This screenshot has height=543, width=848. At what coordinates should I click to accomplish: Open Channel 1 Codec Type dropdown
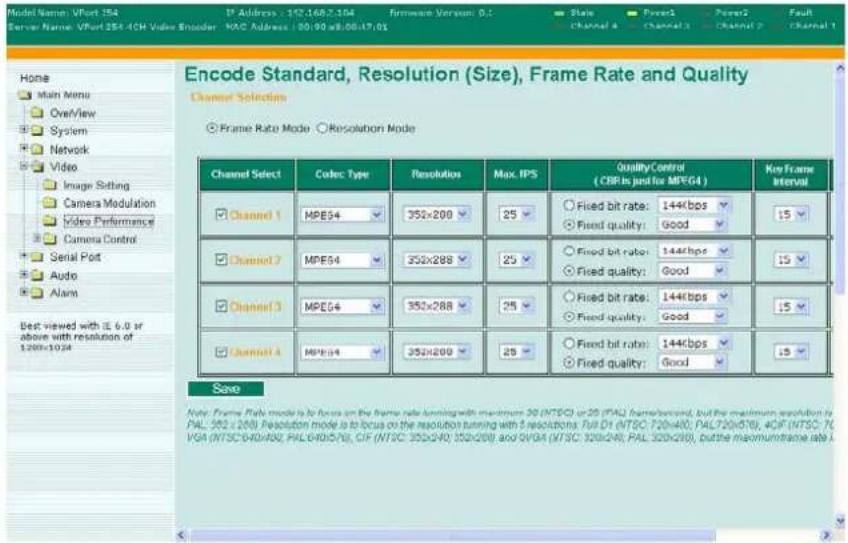pyautogui.click(x=342, y=215)
